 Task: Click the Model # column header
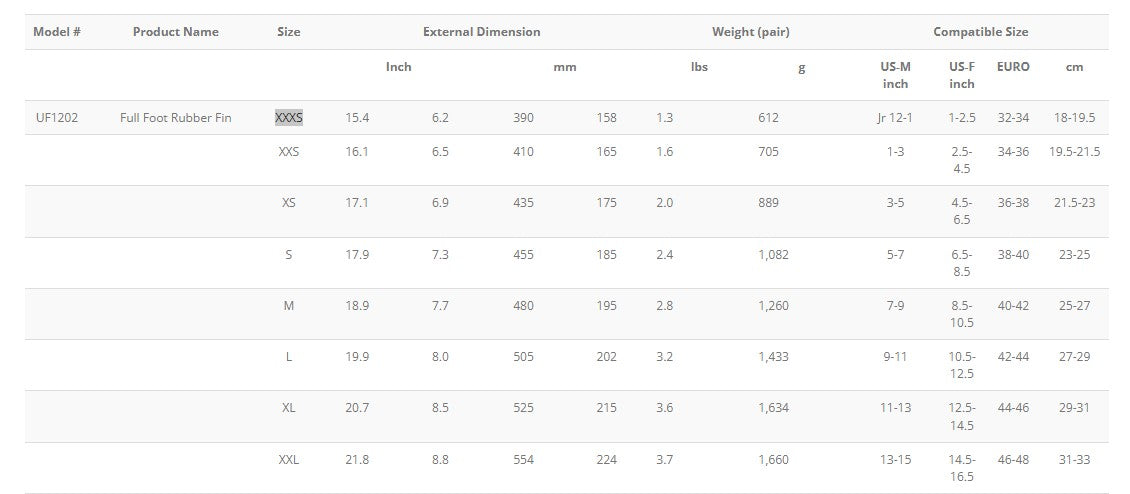tap(57, 32)
